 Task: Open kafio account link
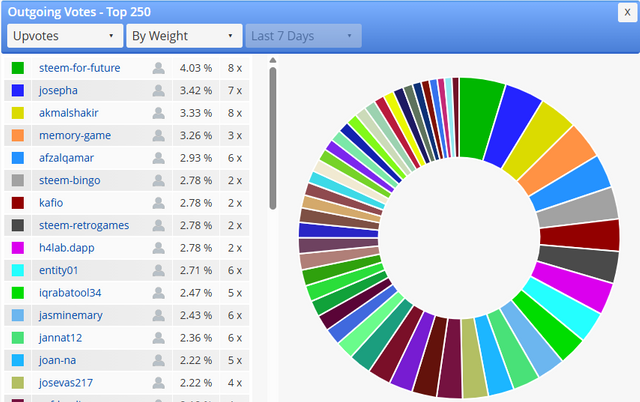(x=51, y=202)
